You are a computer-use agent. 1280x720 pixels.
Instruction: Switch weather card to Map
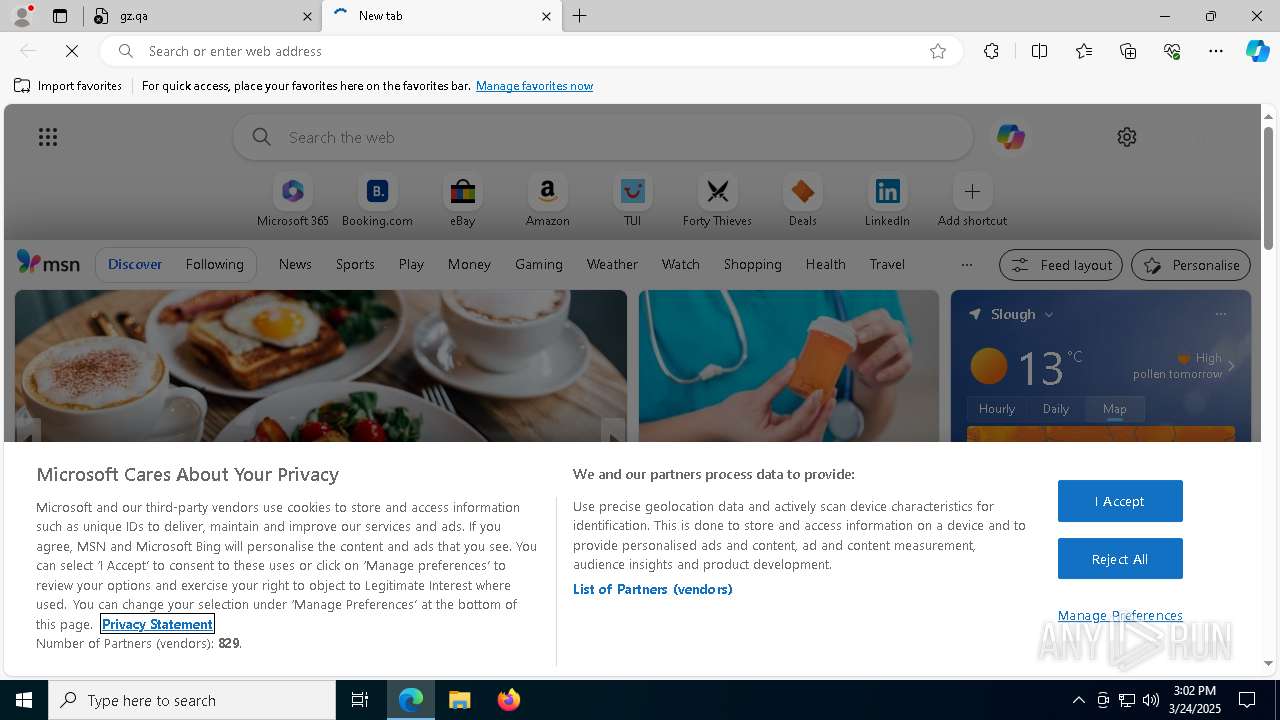pyautogui.click(x=1114, y=409)
